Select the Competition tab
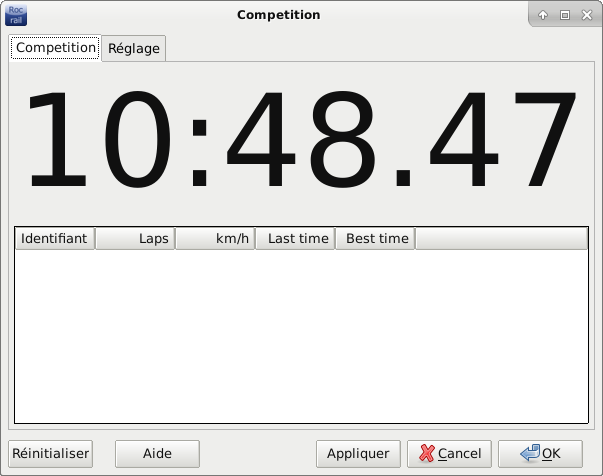The width and height of the screenshot is (603, 476). (x=56, y=47)
